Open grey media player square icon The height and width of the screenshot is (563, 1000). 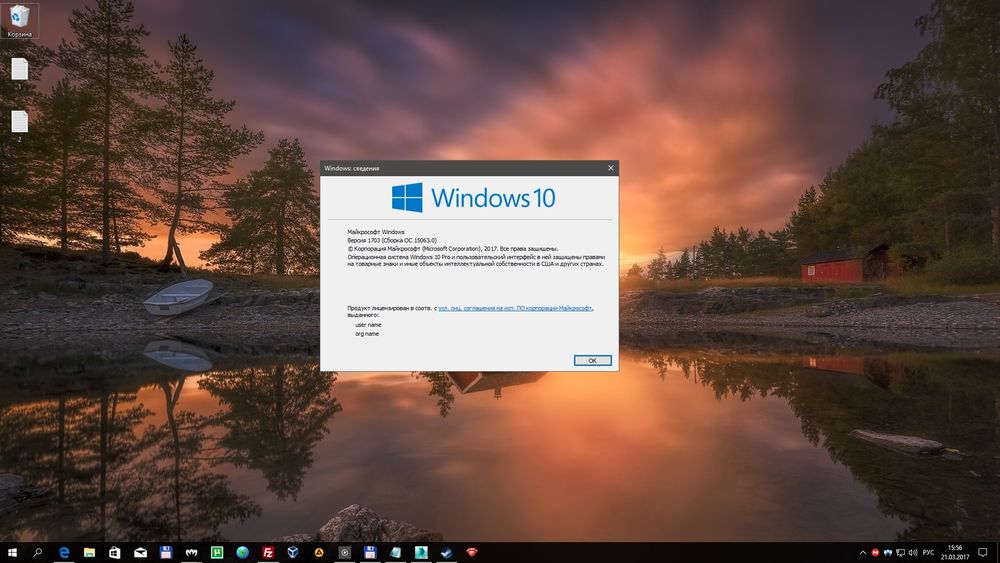click(344, 552)
